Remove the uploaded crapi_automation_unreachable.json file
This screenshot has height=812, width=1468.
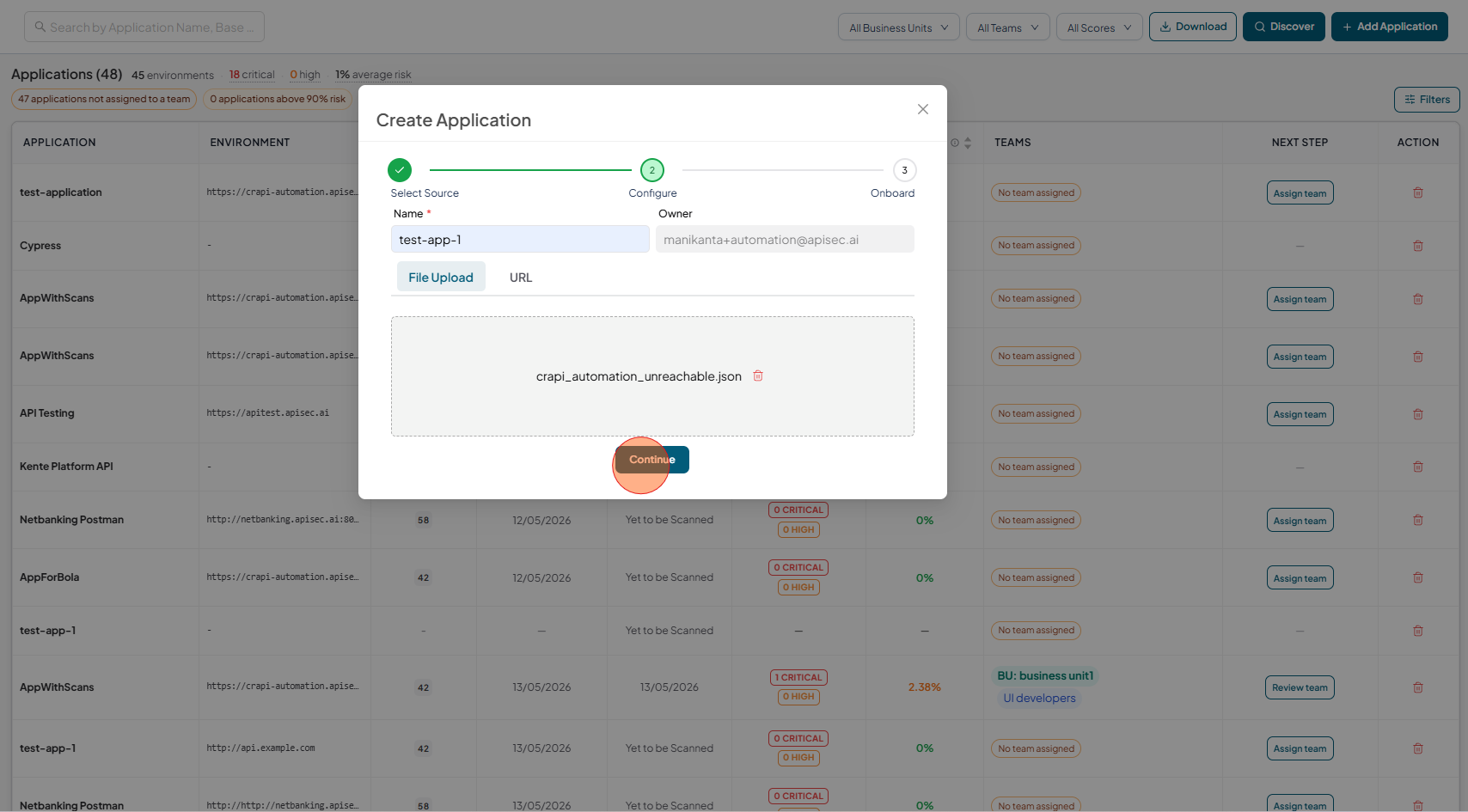coord(758,375)
